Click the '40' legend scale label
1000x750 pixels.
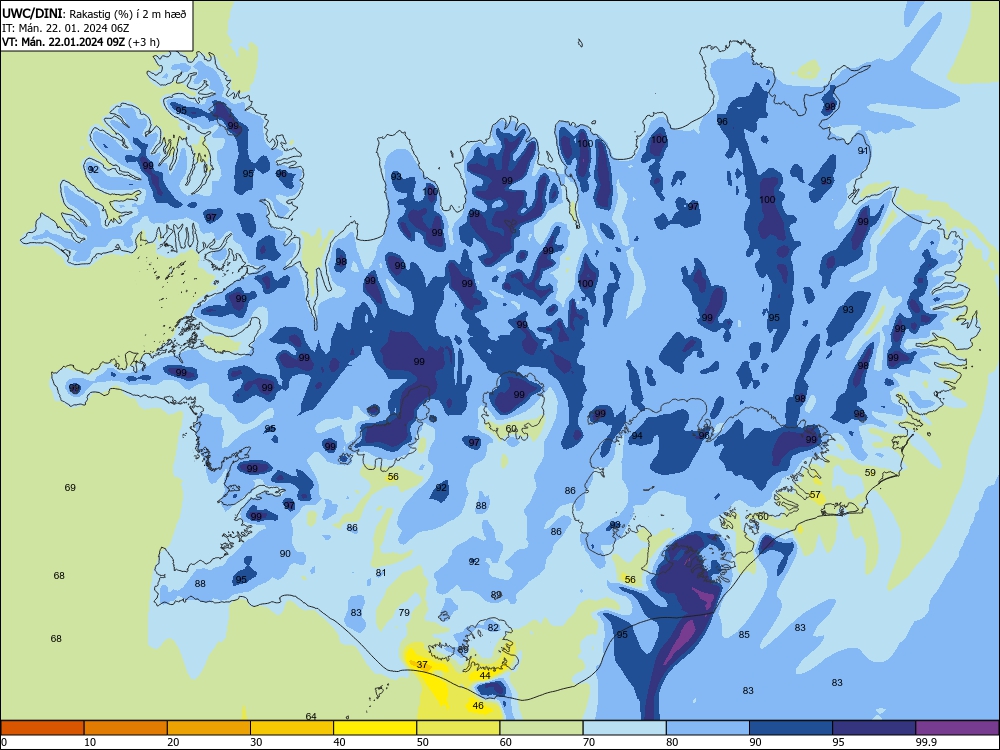click(339, 742)
